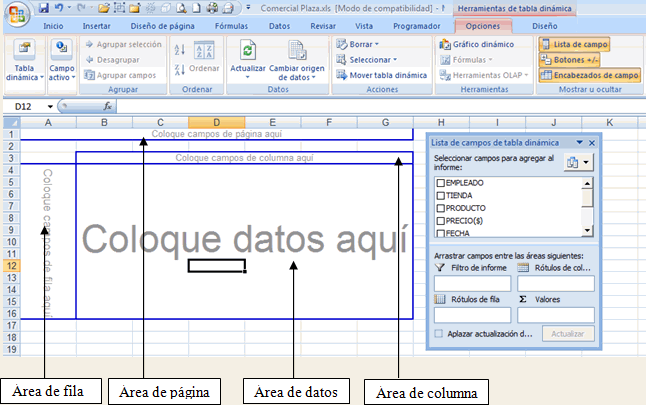Screen dimensions: 646x405
Task: Toggle the Encabezados de campo button
Action: coord(588,75)
